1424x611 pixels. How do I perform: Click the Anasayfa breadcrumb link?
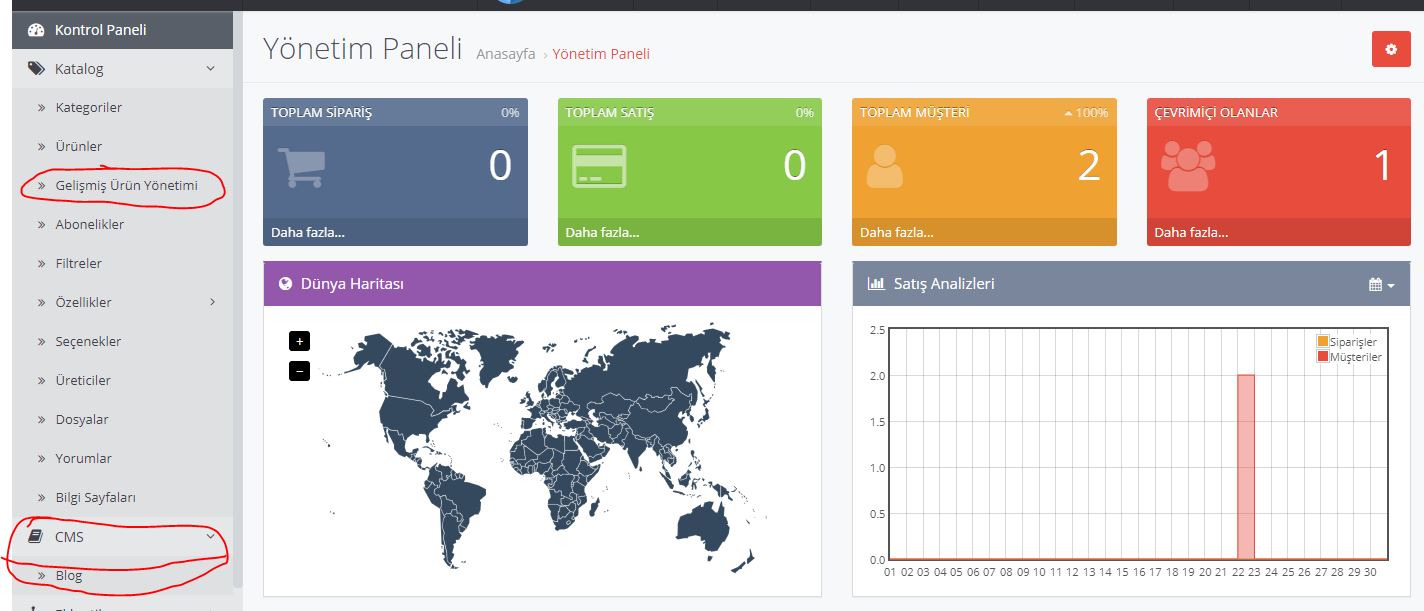[506, 54]
